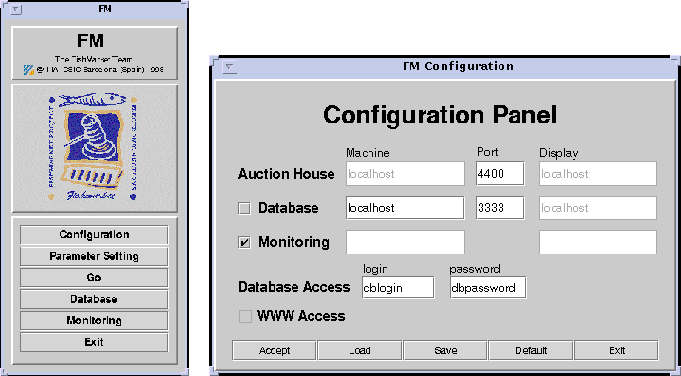681x376 pixels.
Task: Click the Load button
Action: (360, 350)
